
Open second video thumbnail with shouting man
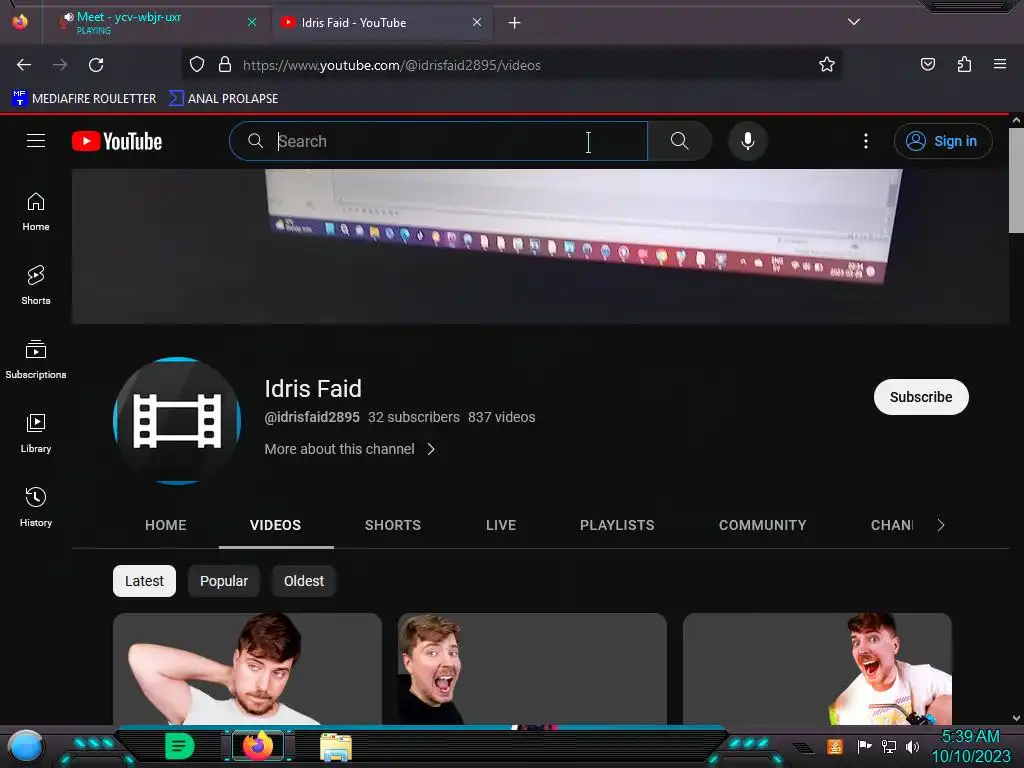click(x=532, y=669)
